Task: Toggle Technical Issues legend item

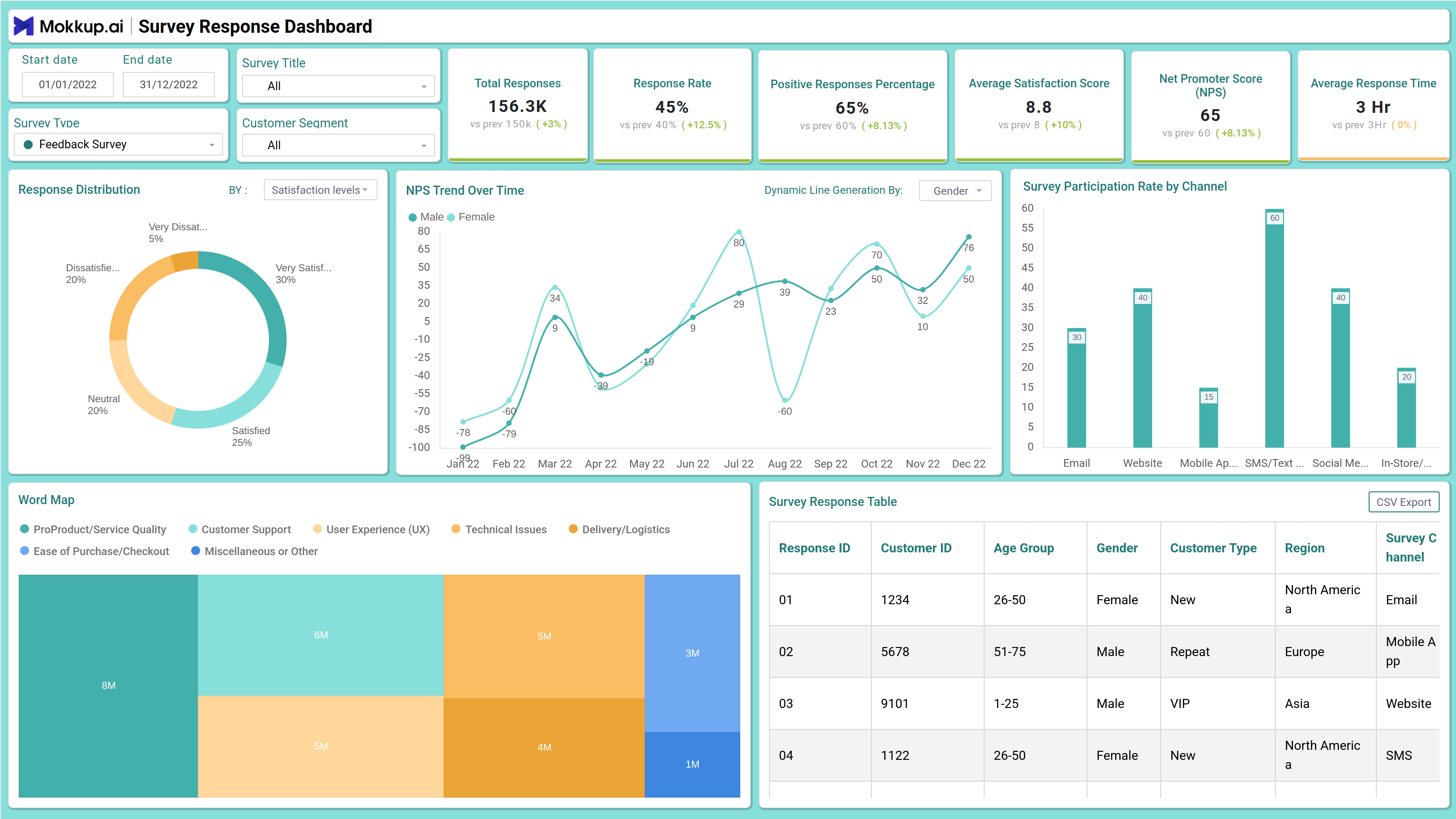Action: click(x=499, y=530)
